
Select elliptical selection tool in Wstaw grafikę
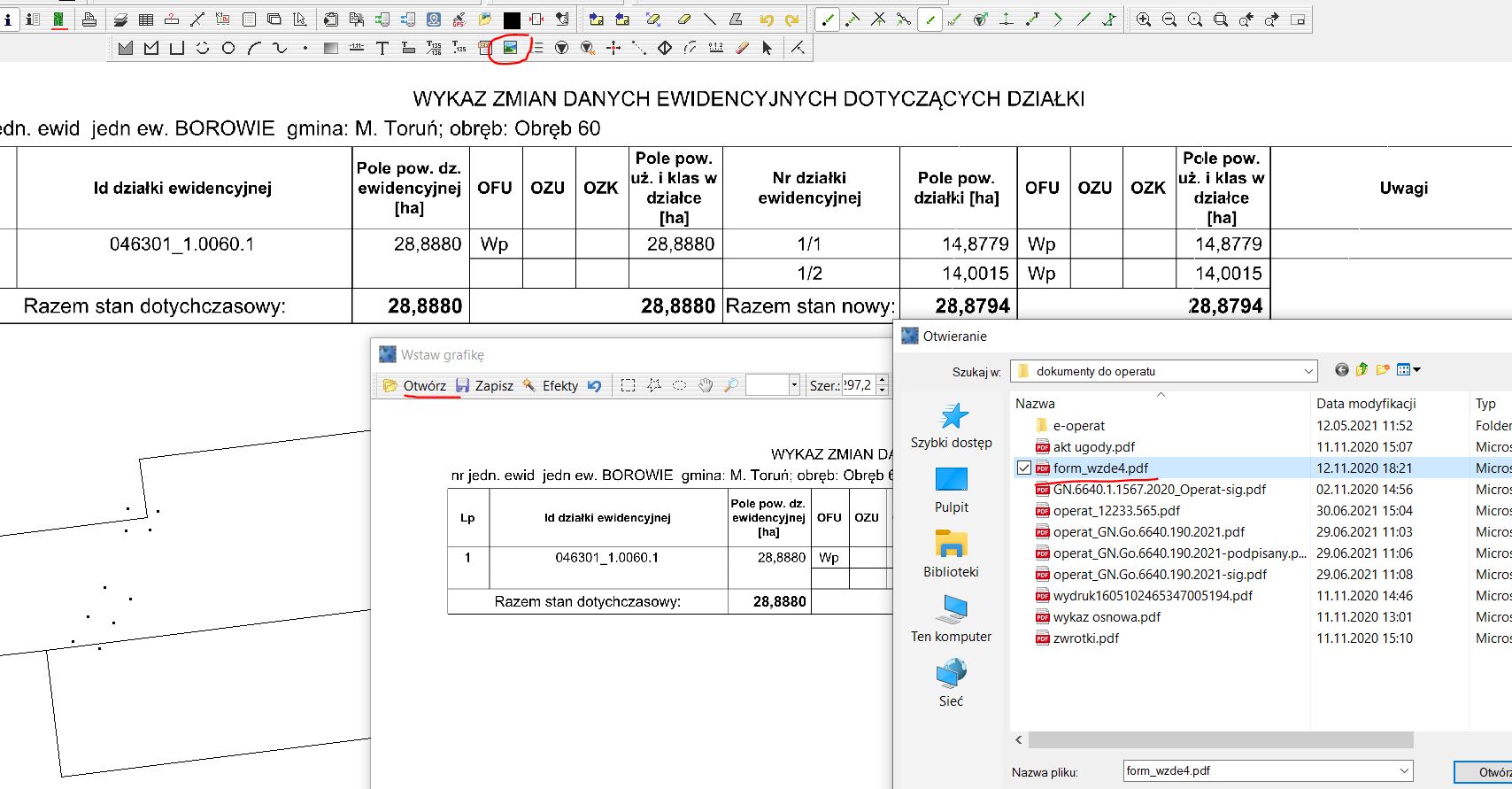pos(680,385)
